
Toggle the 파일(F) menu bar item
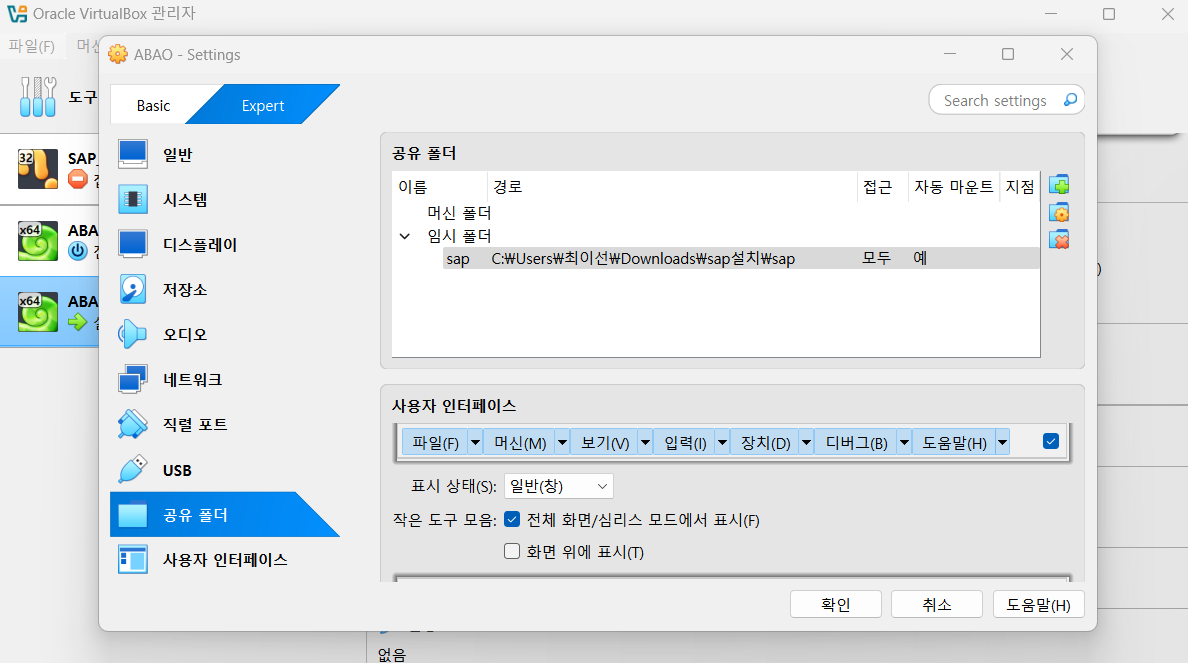click(x=435, y=443)
